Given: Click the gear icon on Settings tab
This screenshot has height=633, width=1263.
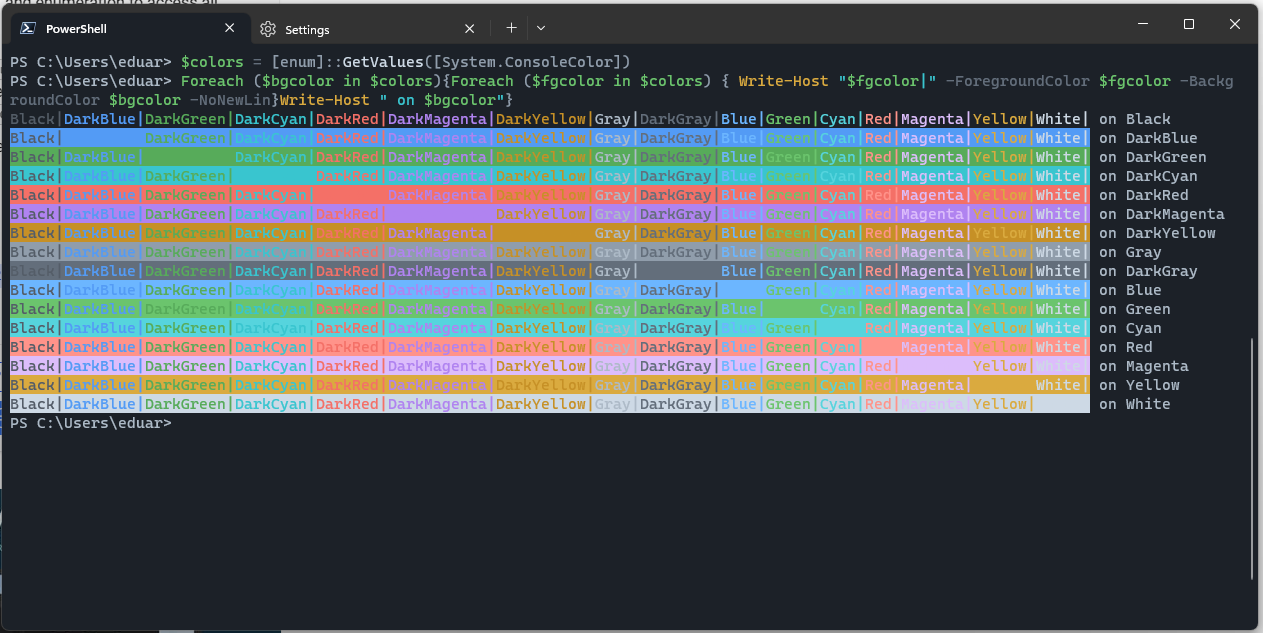Looking at the screenshot, I should point(267,29).
